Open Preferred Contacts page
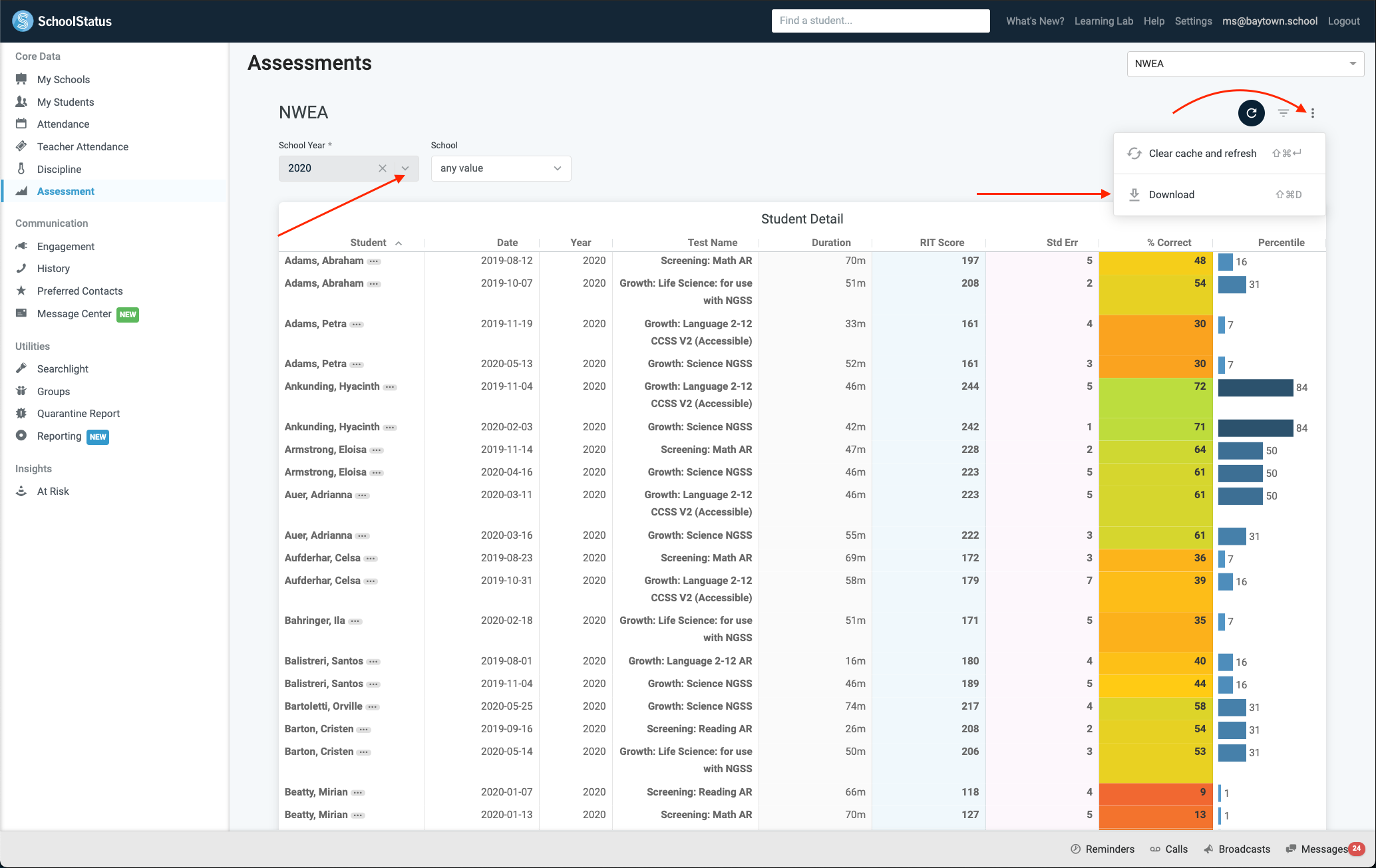 (x=80, y=291)
